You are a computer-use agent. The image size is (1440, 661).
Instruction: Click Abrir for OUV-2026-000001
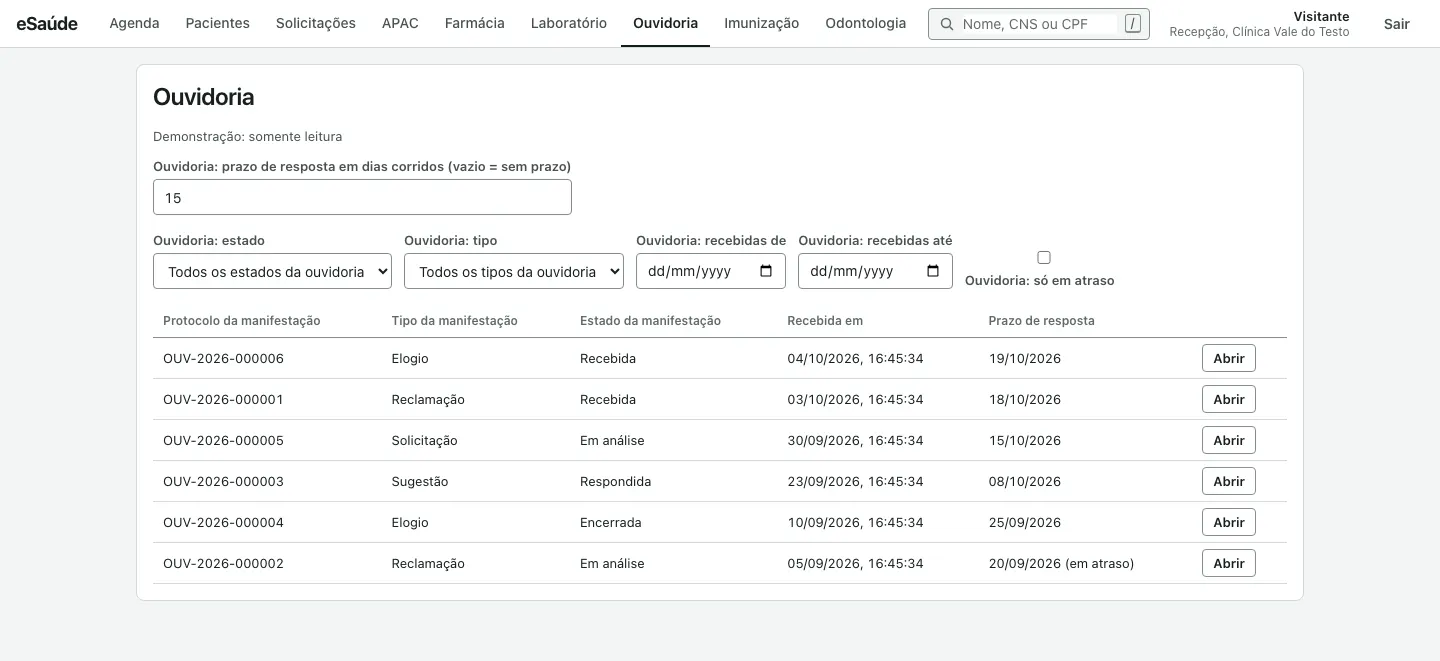tap(1229, 399)
